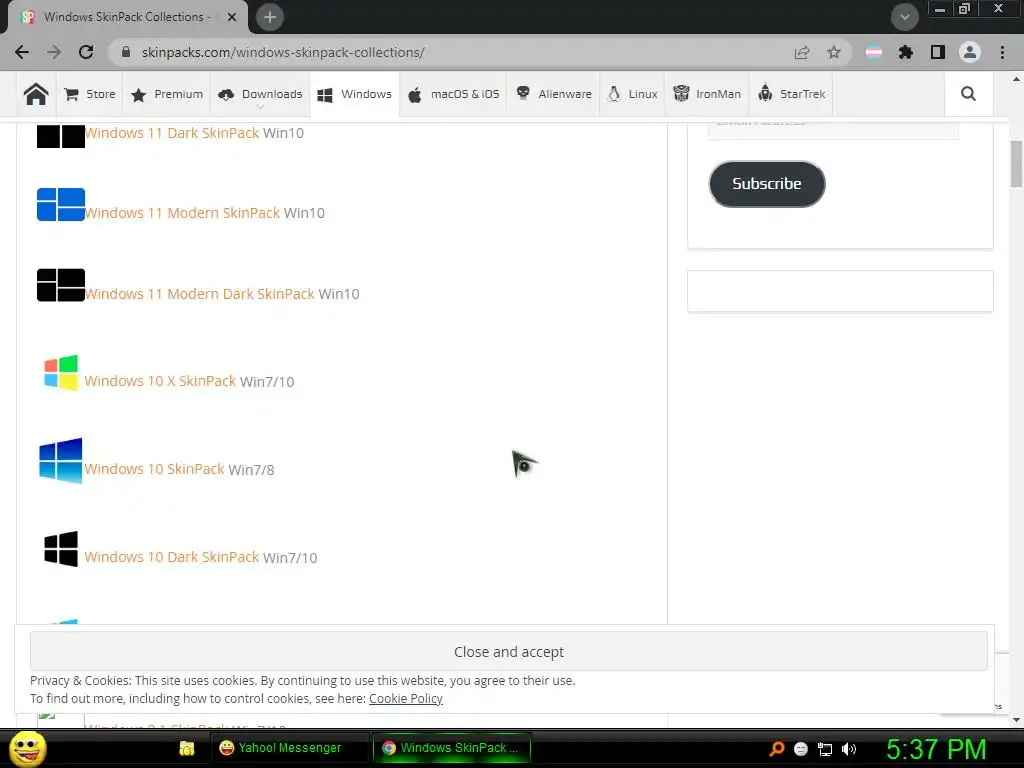Click the orange magnifier tray icon
This screenshot has width=1024, height=768.
click(x=777, y=748)
